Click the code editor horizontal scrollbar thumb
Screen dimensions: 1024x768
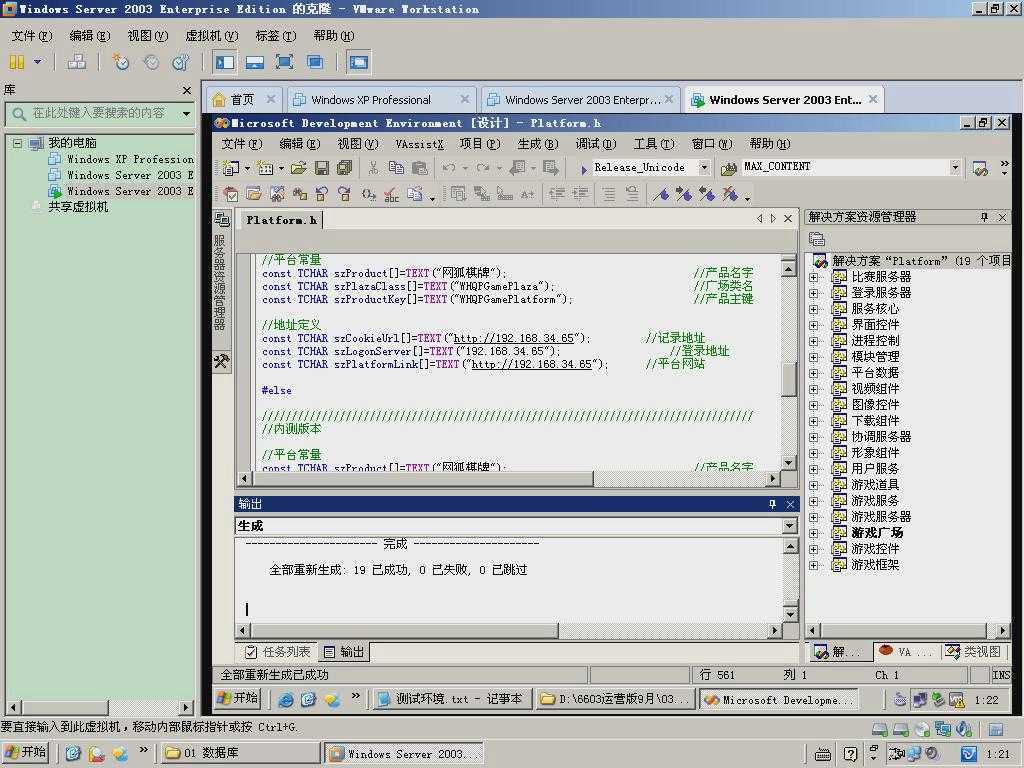(x=422, y=479)
